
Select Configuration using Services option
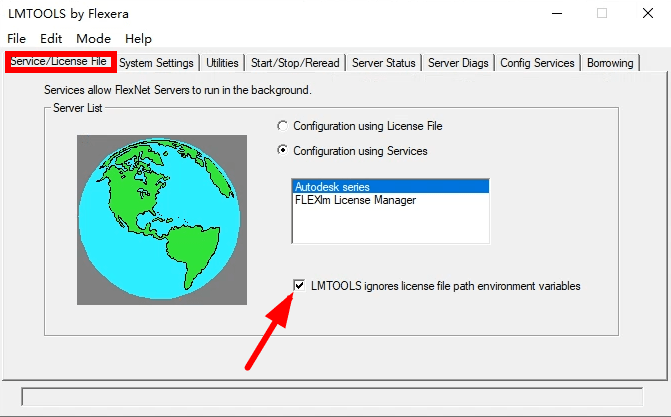(x=352, y=151)
